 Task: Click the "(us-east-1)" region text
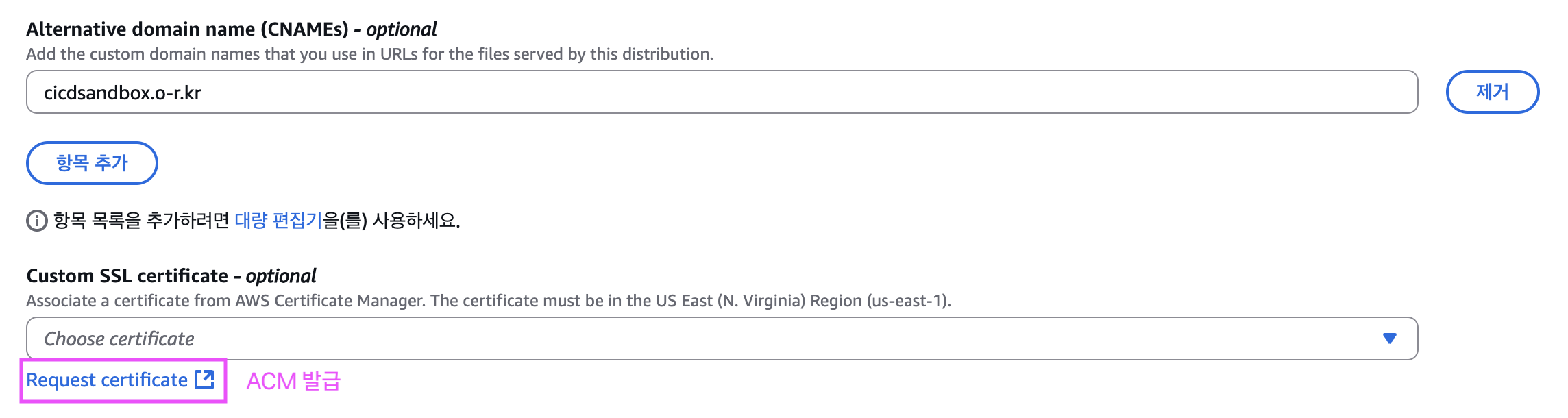coord(909,301)
